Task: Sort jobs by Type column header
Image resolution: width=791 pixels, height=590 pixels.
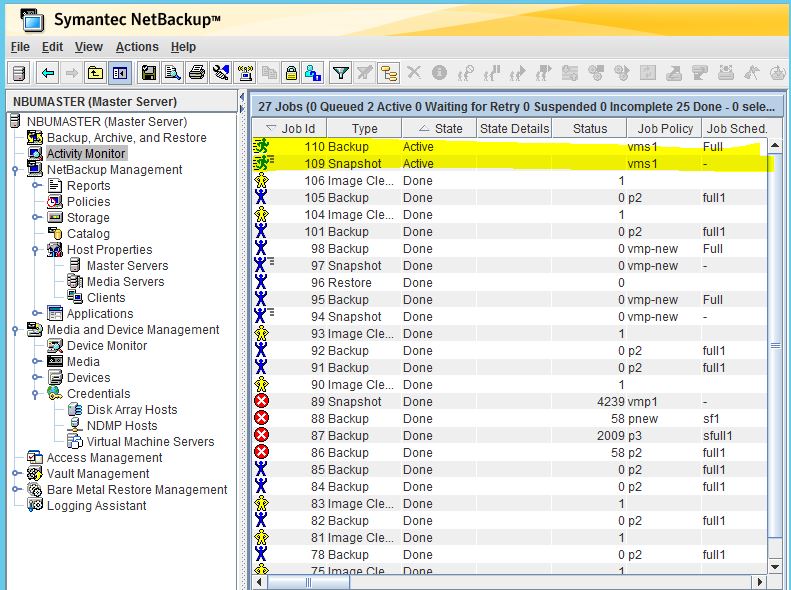Action: click(364, 129)
